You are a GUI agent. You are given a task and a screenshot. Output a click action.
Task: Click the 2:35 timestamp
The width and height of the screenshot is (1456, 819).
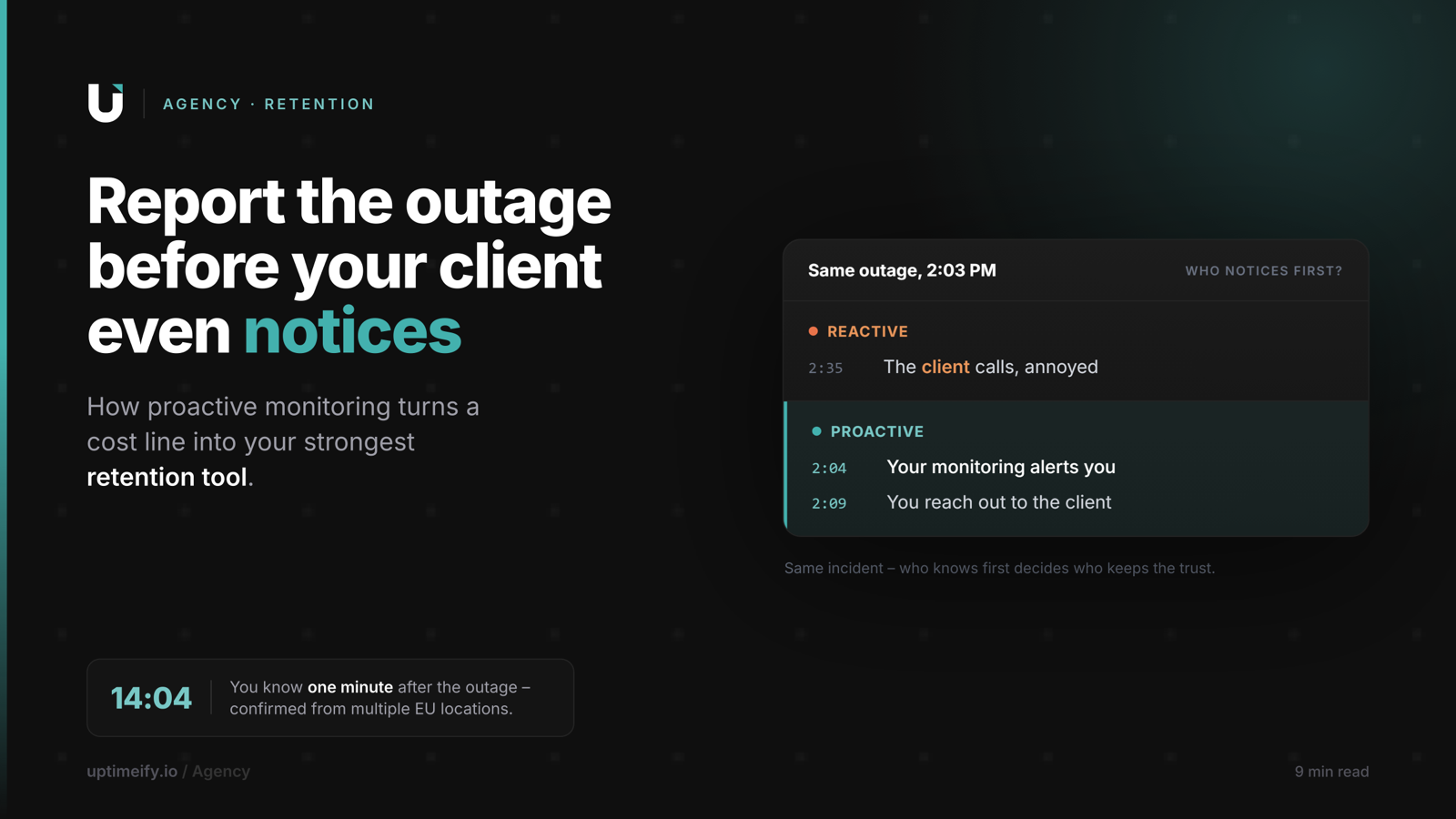(825, 369)
